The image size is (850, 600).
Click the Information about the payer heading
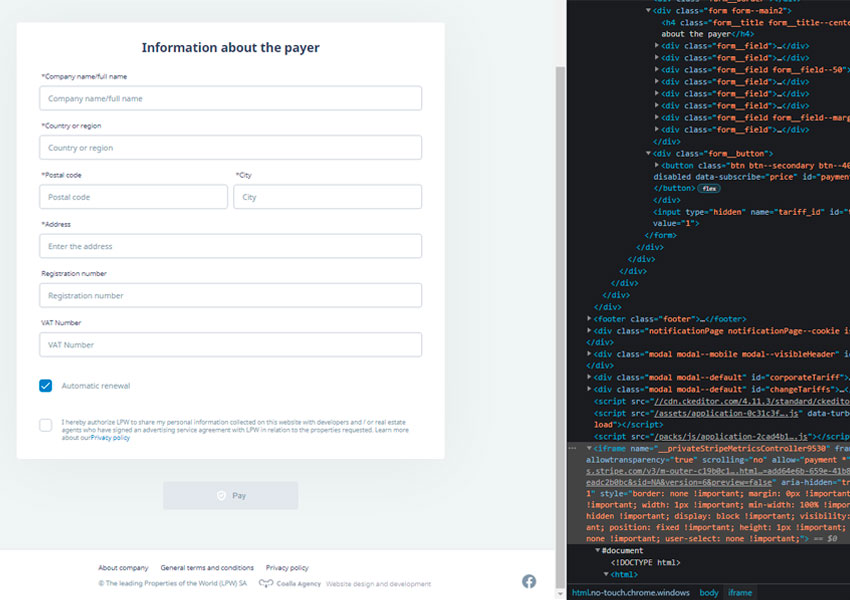230,47
